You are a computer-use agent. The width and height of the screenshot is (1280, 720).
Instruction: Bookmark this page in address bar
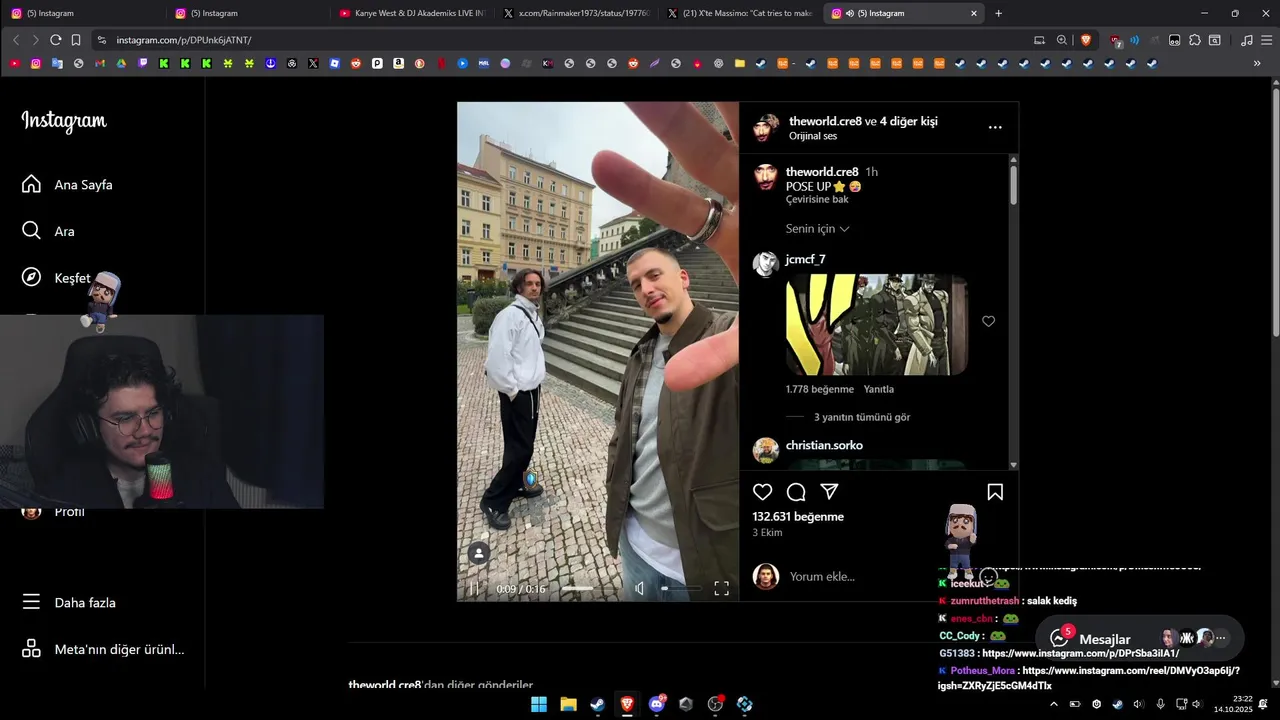tap(76, 40)
